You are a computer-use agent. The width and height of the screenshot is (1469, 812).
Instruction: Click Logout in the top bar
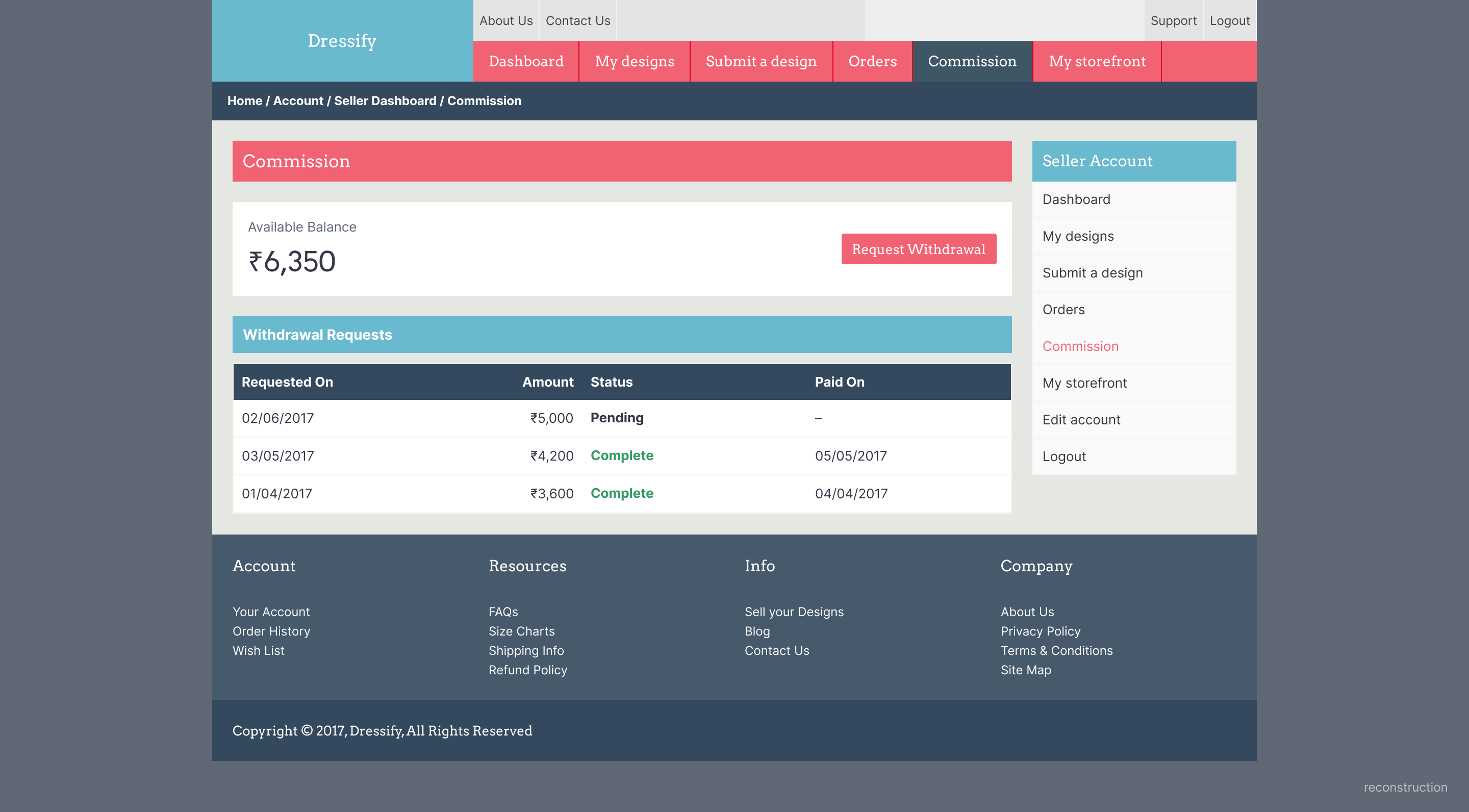click(1229, 20)
